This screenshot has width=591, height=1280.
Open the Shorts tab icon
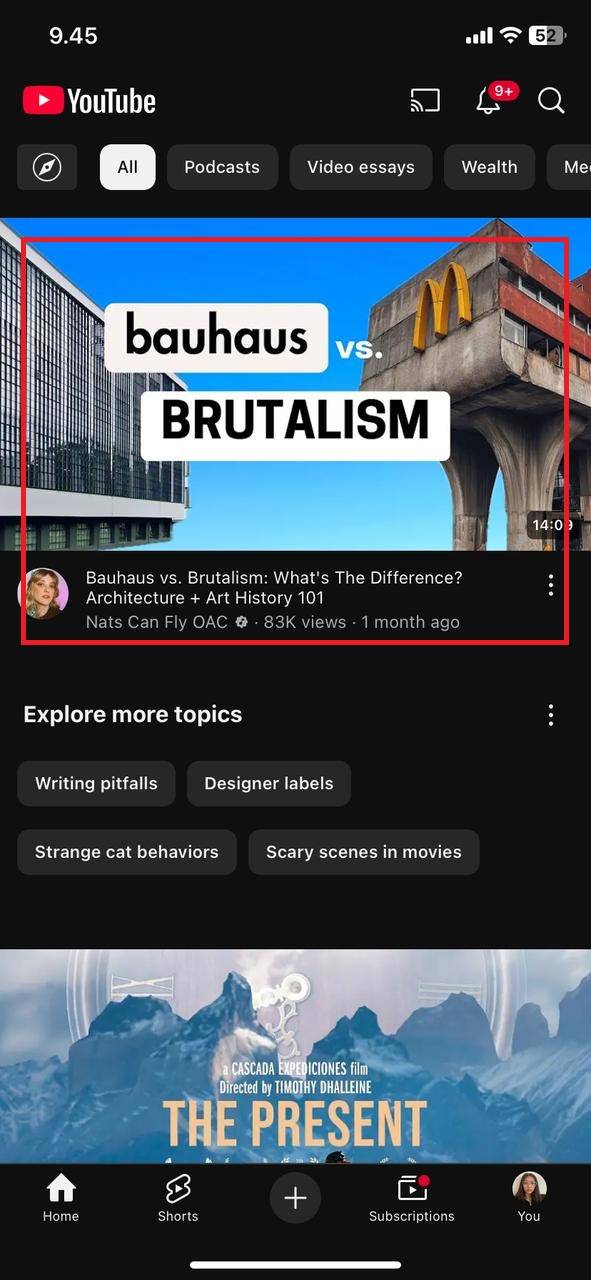(178, 1198)
